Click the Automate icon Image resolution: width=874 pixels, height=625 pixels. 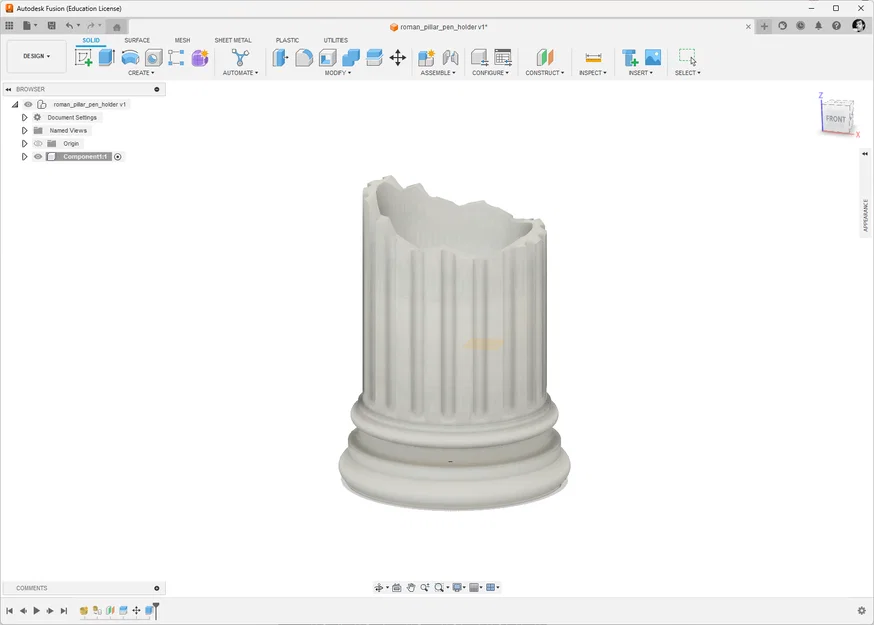tap(240, 57)
